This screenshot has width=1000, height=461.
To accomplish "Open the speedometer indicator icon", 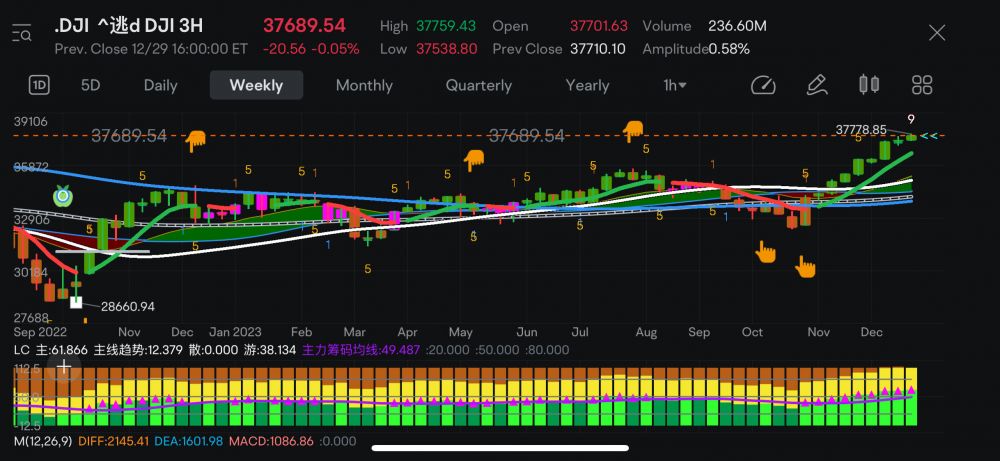I will [x=763, y=85].
